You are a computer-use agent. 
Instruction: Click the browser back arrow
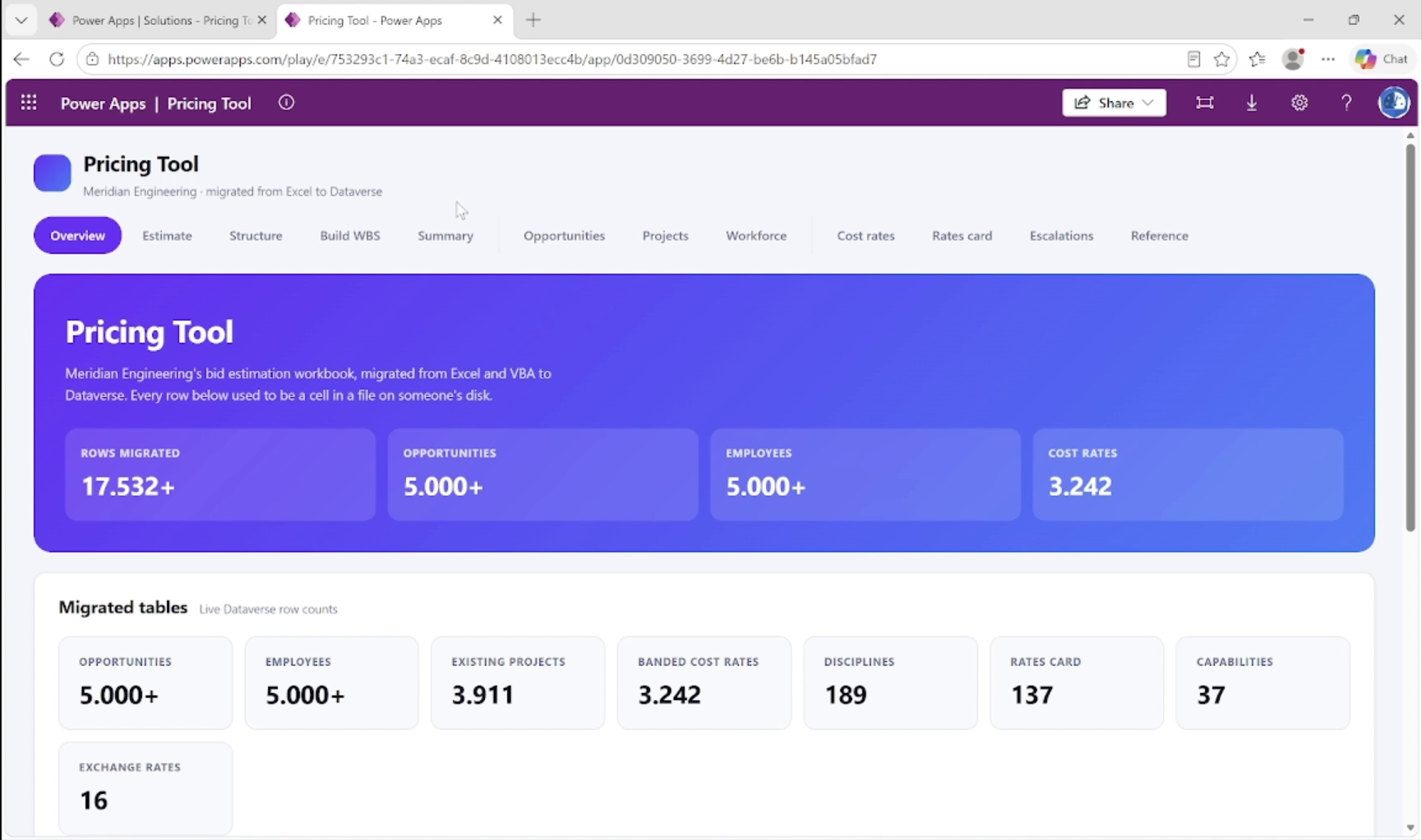click(x=21, y=59)
